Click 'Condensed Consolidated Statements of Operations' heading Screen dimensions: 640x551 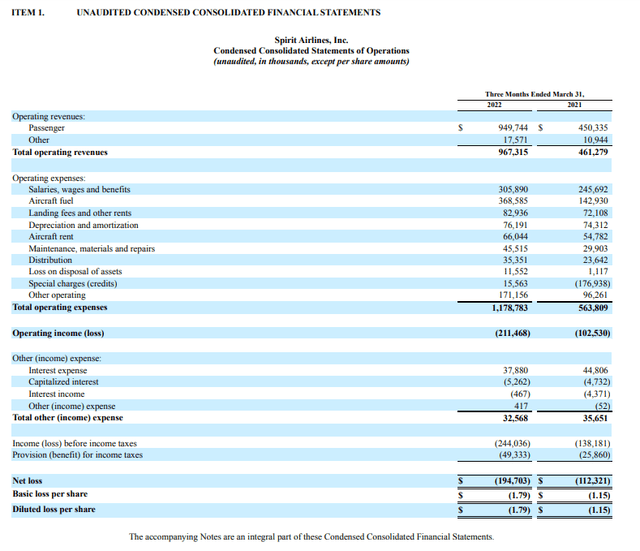pyautogui.click(x=311, y=51)
